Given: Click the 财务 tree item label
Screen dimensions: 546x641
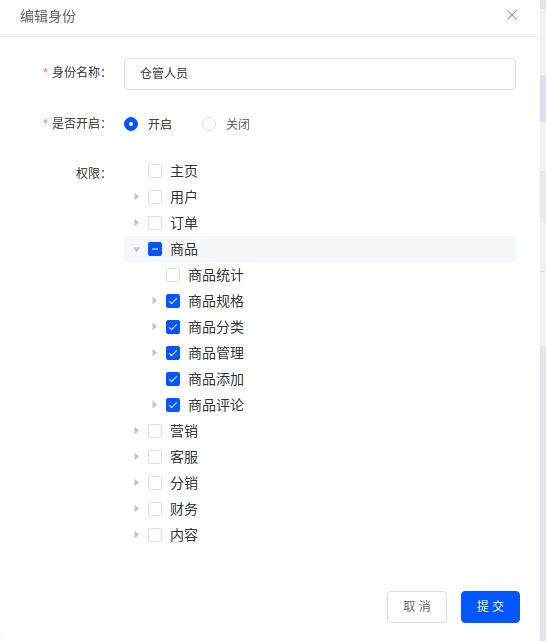Looking at the screenshot, I should [x=184, y=509].
